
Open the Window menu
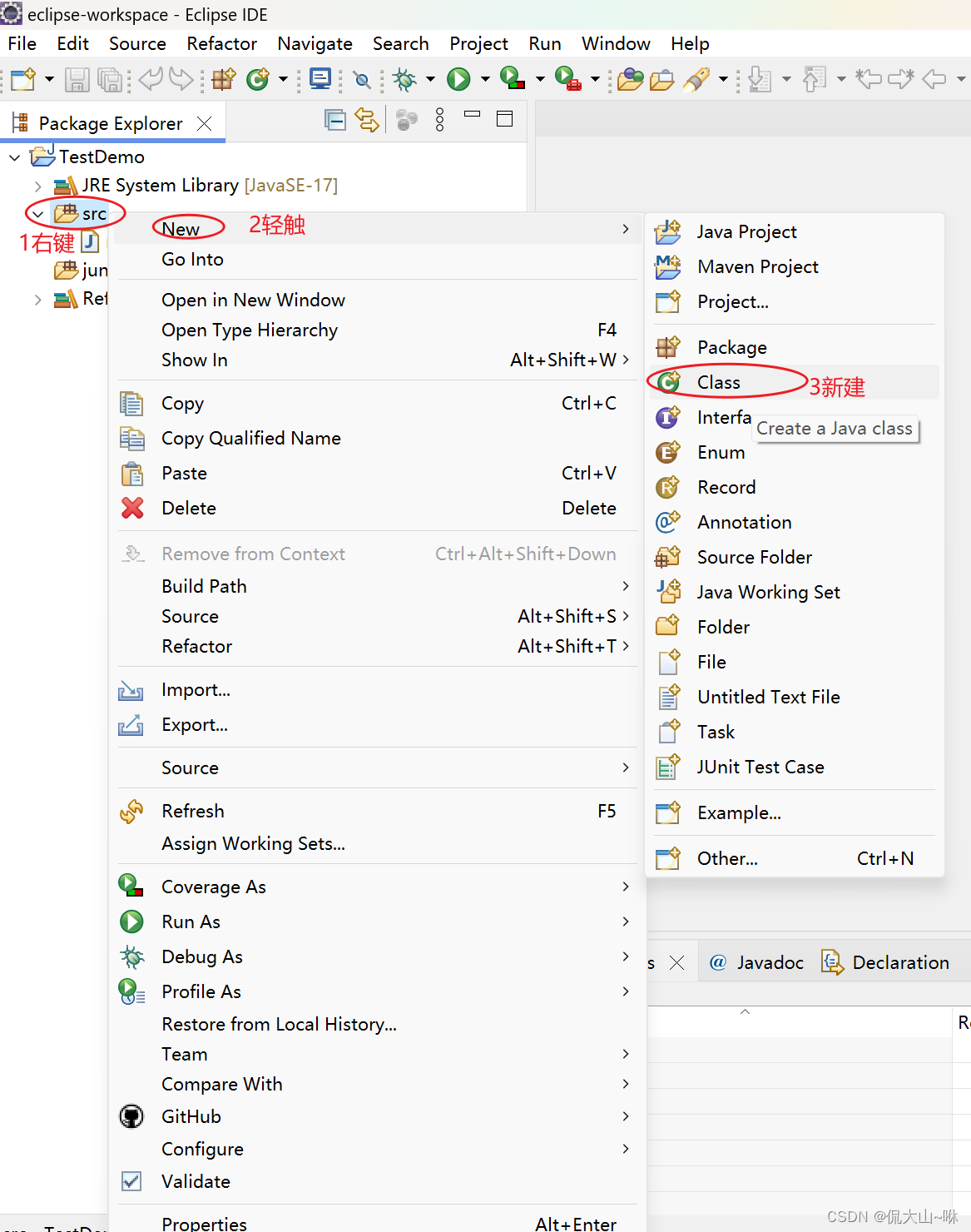click(616, 43)
